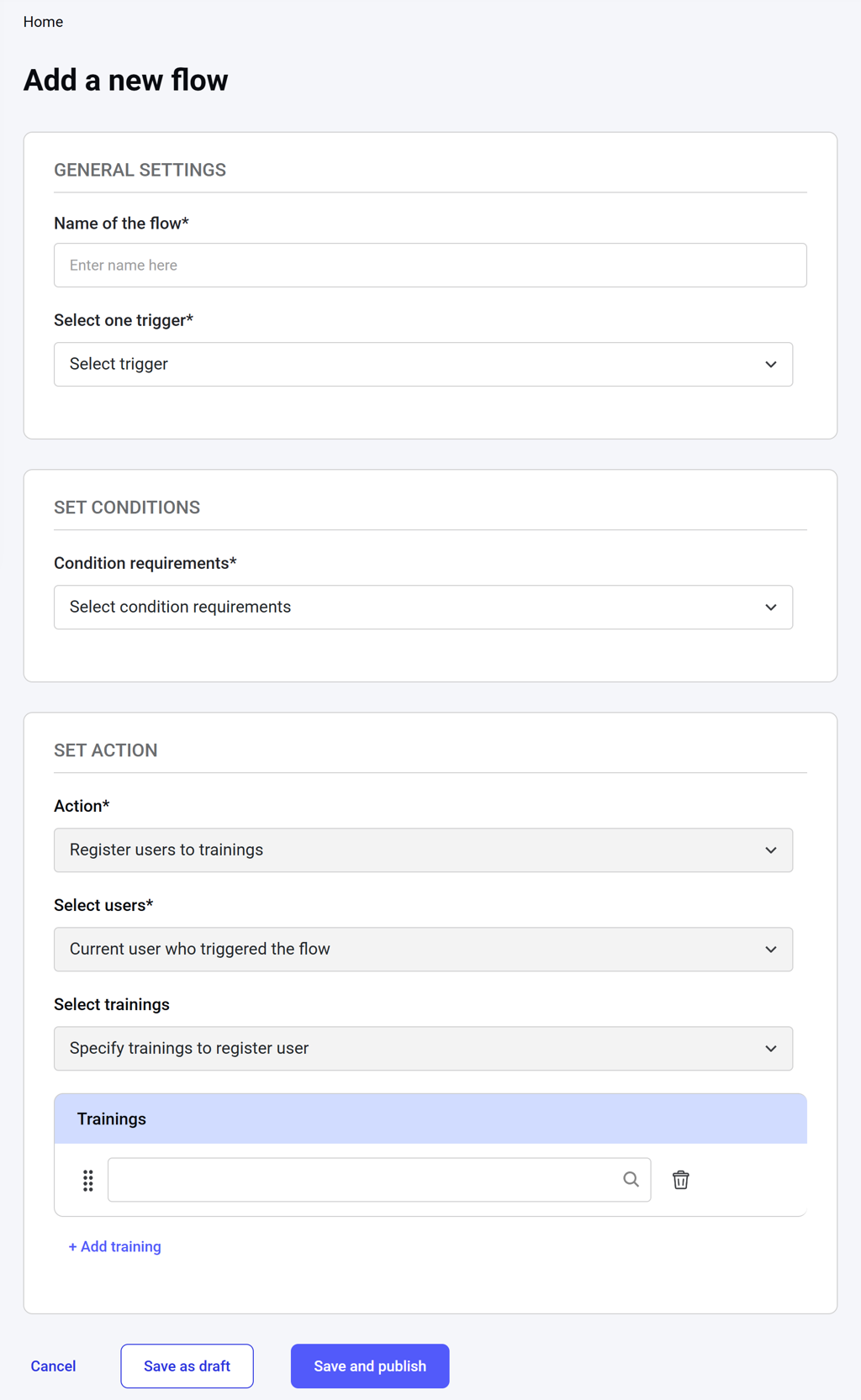Click the drag handle dots icon

tap(88, 1181)
